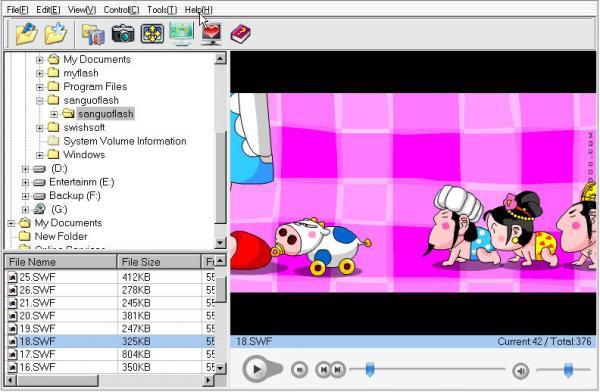Skip to the next flash file
600x392 pixels.
click(x=338, y=370)
